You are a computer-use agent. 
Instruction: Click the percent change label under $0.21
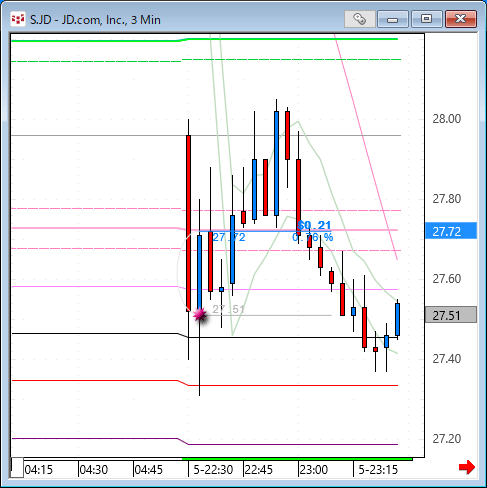[313, 237]
